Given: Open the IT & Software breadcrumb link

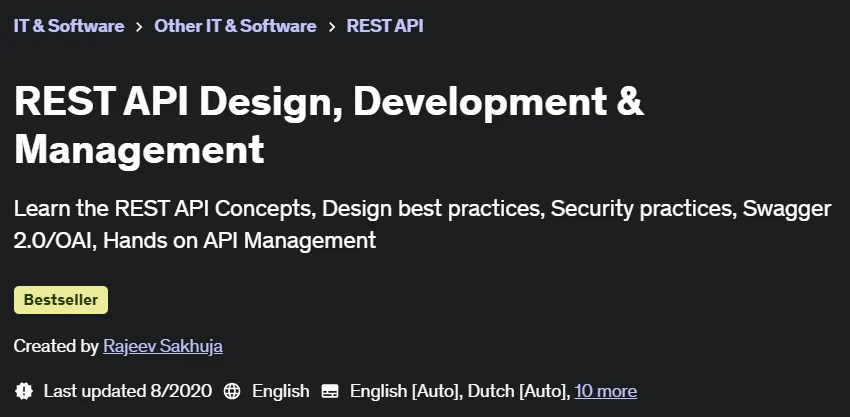Looking at the screenshot, I should [x=69, y=26].
